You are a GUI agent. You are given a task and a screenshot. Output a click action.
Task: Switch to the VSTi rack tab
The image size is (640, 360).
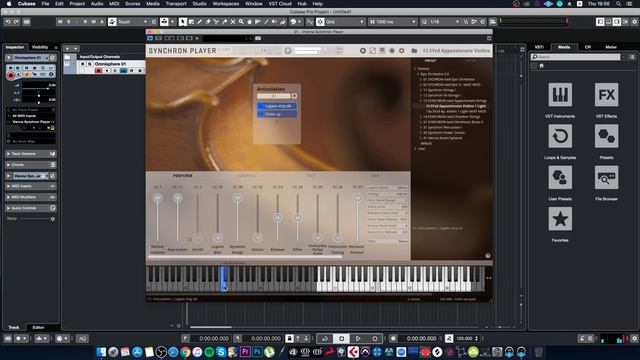tap(539, 47)
